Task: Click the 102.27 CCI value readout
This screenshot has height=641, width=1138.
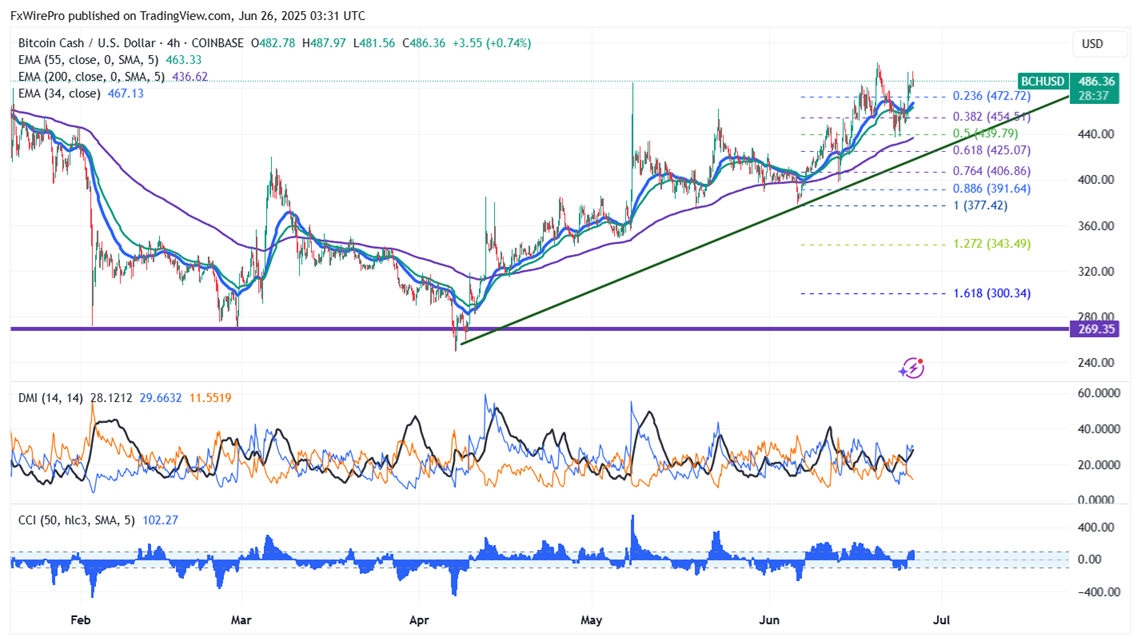Action: 161,520
